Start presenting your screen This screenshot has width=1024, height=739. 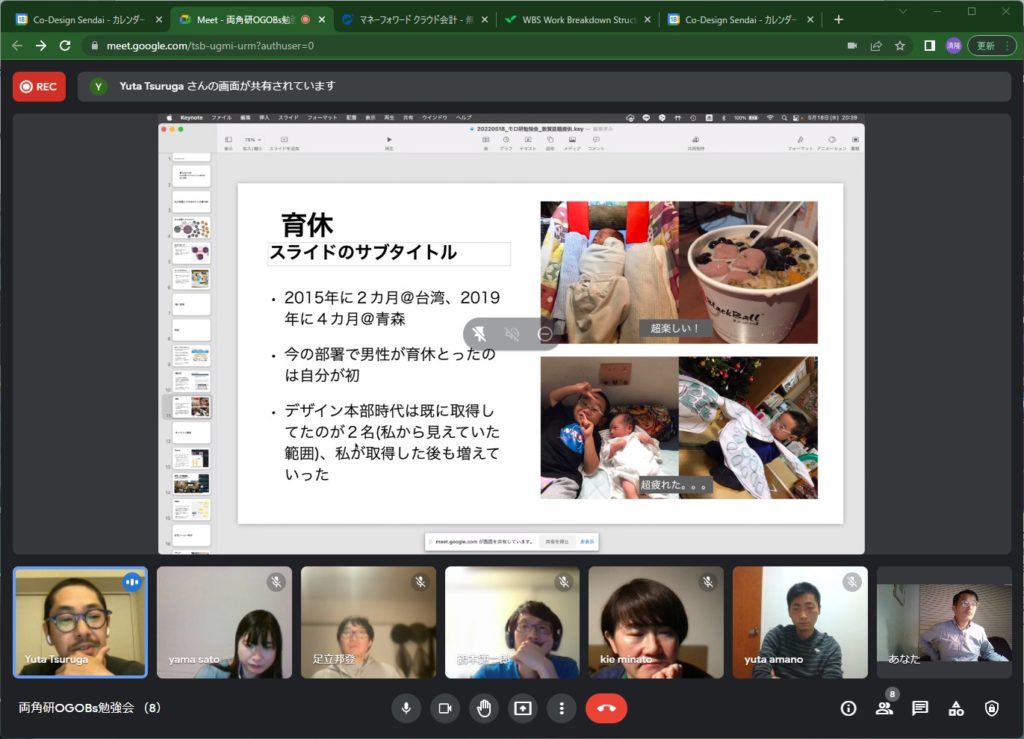tap(523, 708)
